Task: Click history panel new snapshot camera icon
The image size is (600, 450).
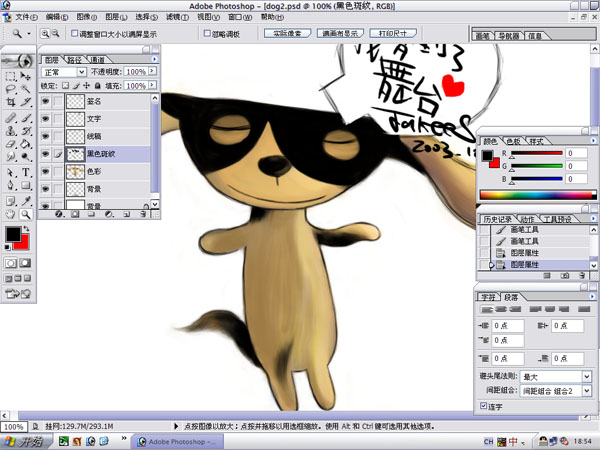Action: pos(564,276)
